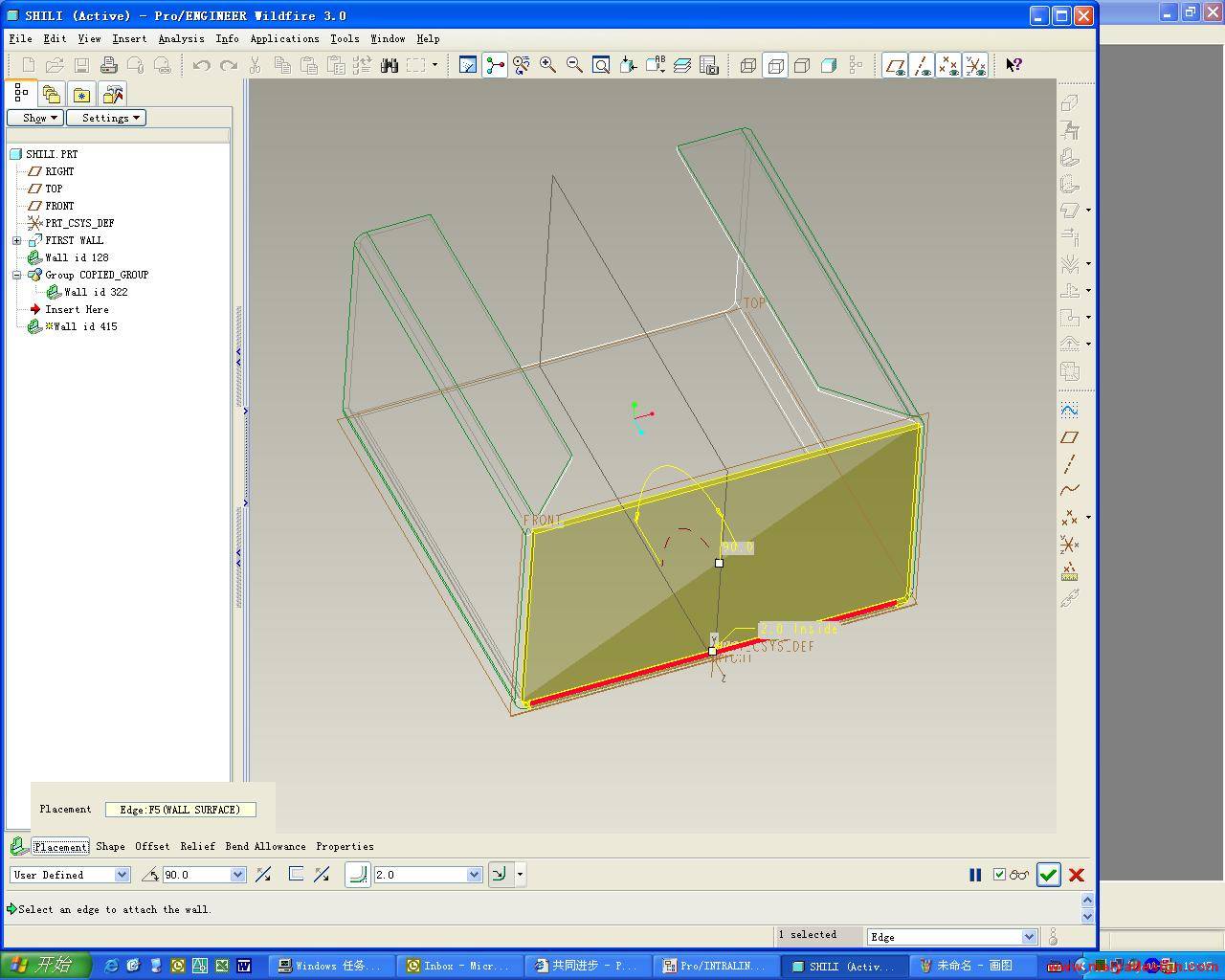Open the Relief dashboard tab
The image size is (1225, 980).
click(x=197, y=846)
